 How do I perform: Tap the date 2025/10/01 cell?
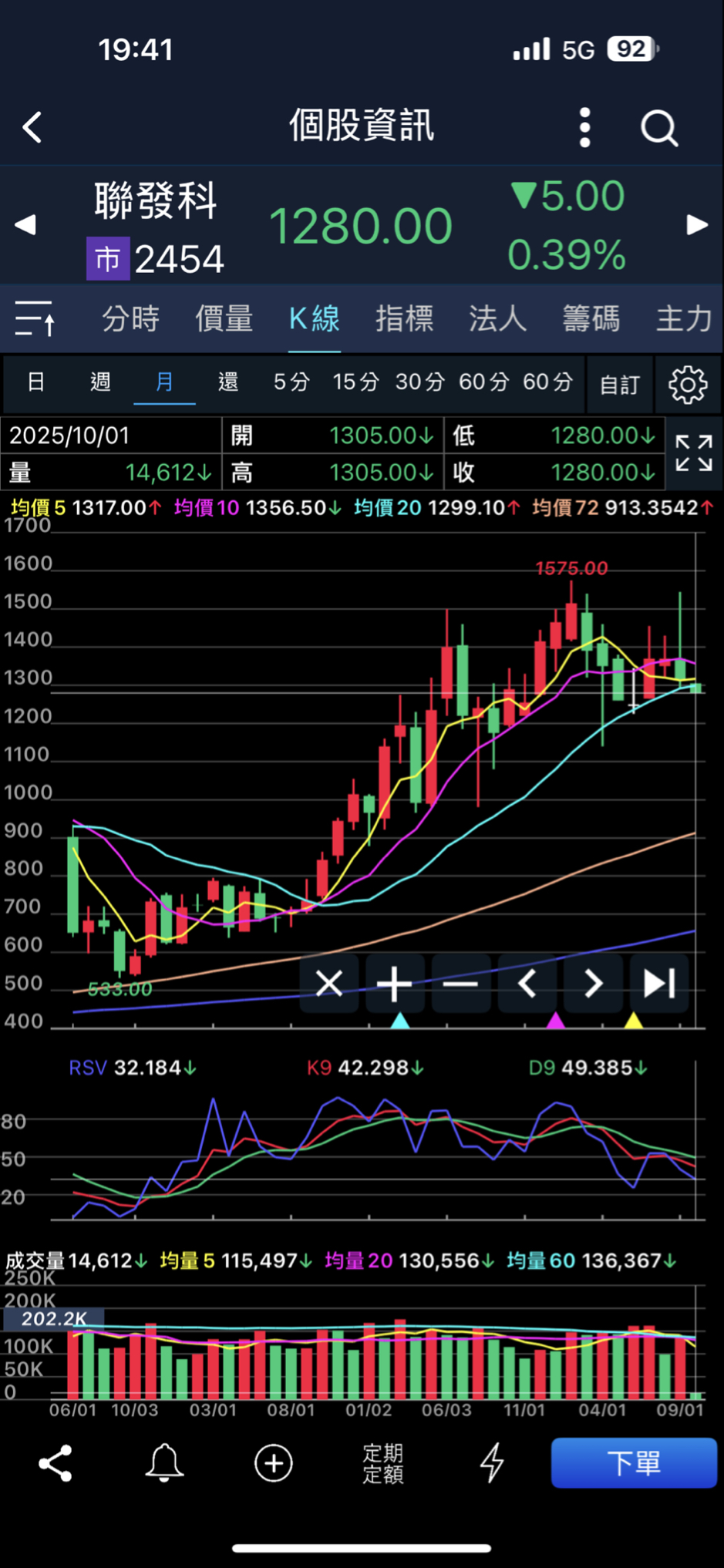click(x=111, y=436)
